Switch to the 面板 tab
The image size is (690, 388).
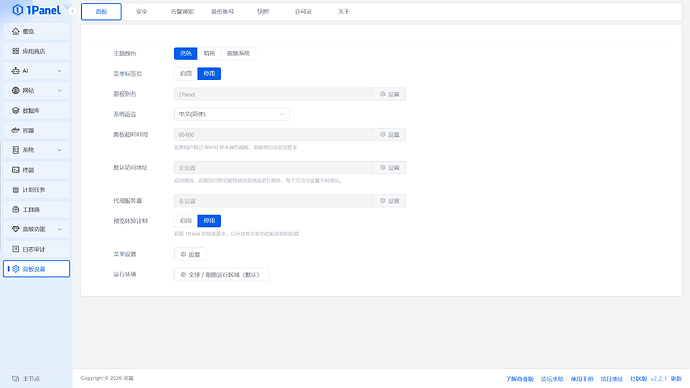click(x=101, y=11)
